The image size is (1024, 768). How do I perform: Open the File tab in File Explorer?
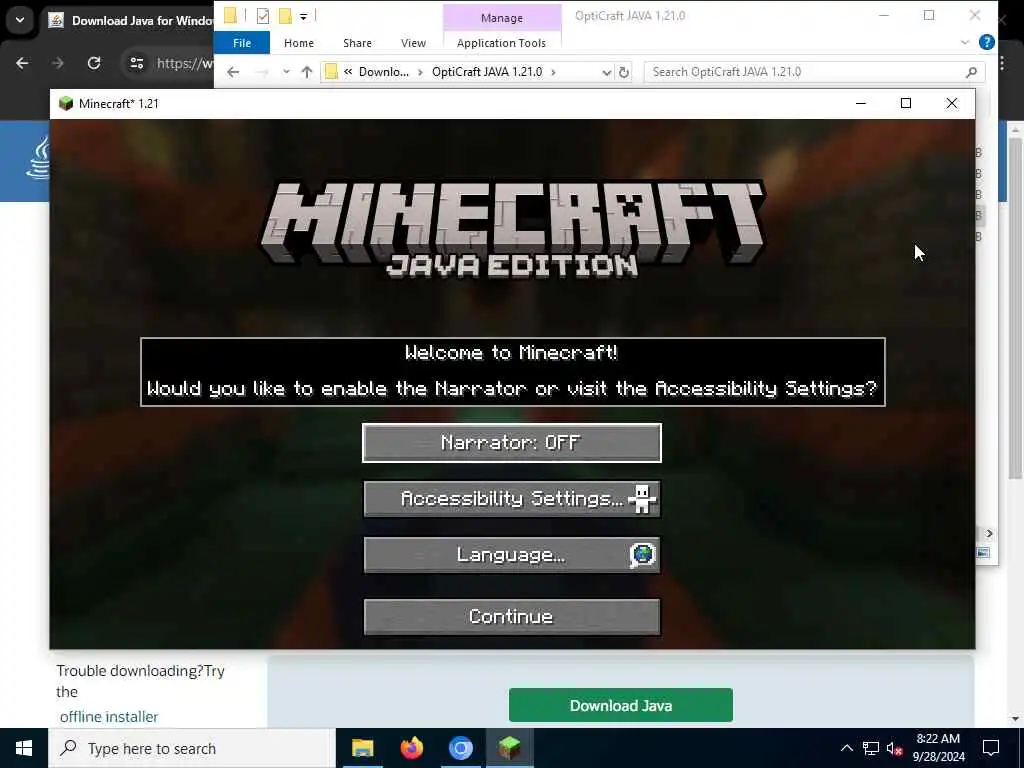(x=242, y=43)
